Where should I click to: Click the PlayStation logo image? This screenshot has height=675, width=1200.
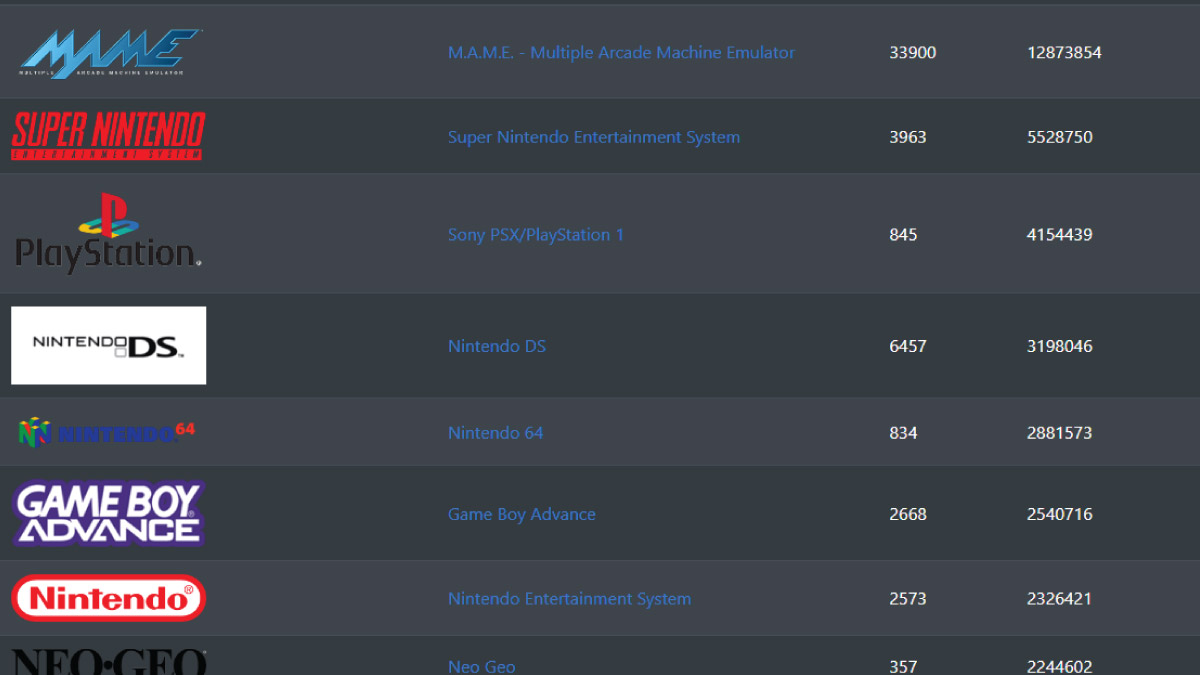[x=108, y=234]
